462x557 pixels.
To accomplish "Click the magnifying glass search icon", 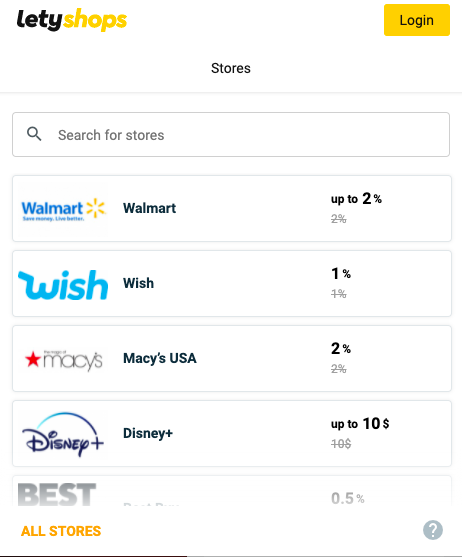I will (34, 134).
